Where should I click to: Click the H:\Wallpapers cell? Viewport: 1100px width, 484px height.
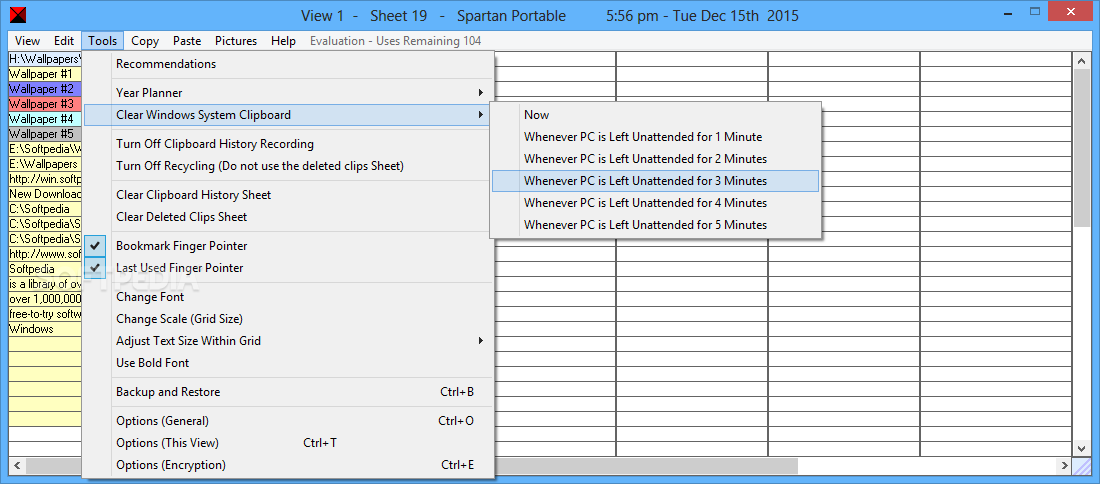tap(45, 60)
